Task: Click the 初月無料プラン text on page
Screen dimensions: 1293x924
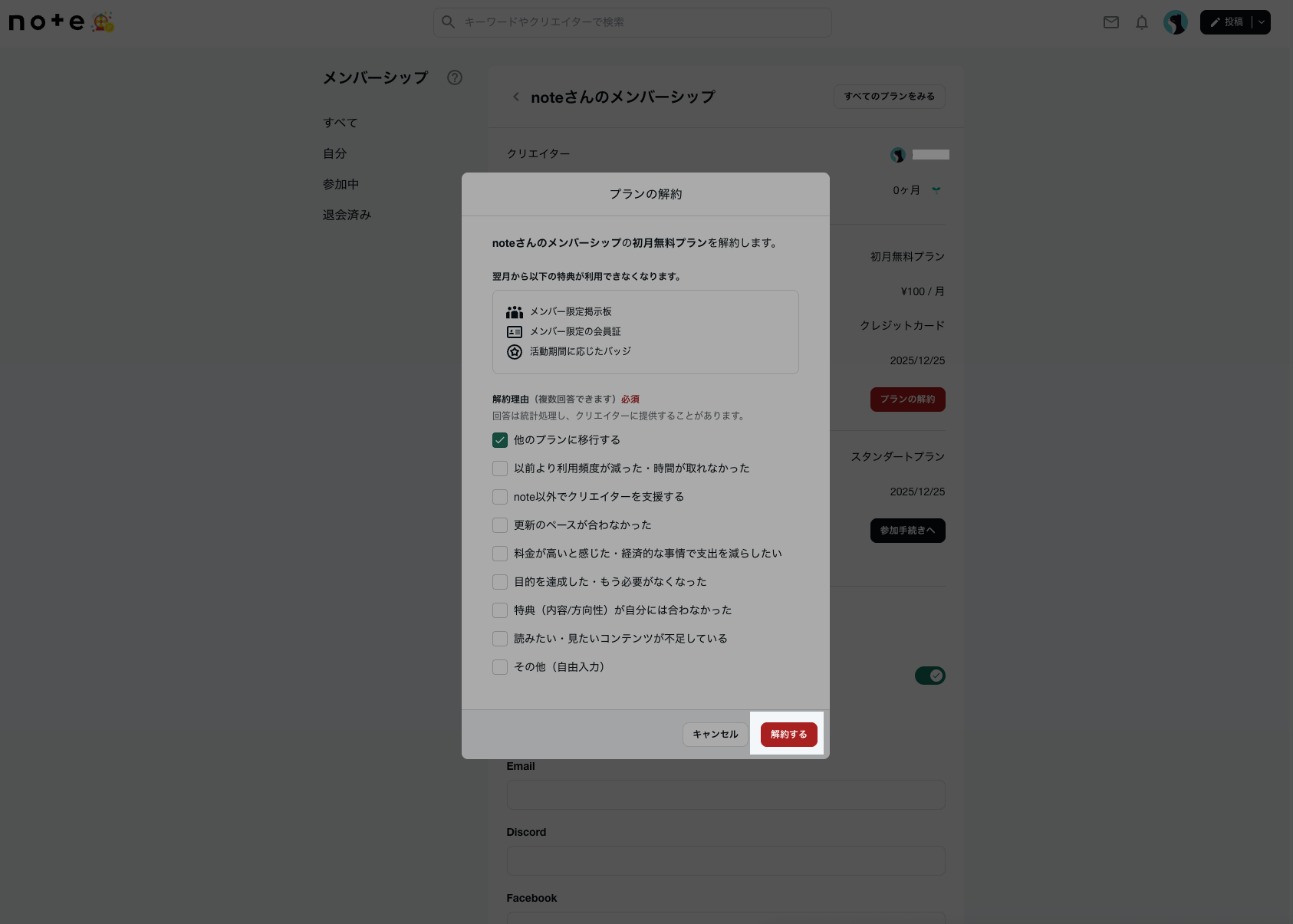Action: [908, 257]
